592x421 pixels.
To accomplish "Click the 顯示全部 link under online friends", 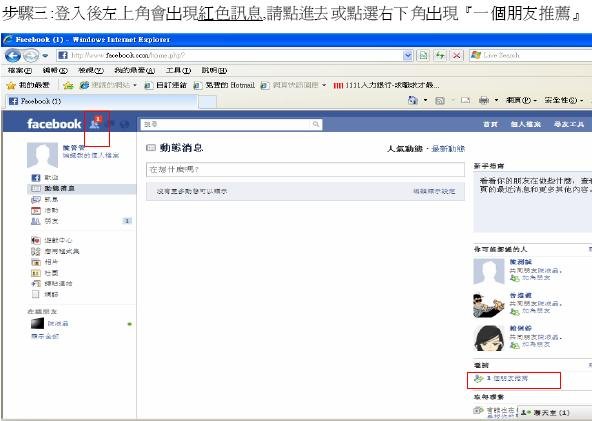I will click(x=45, y=336).
